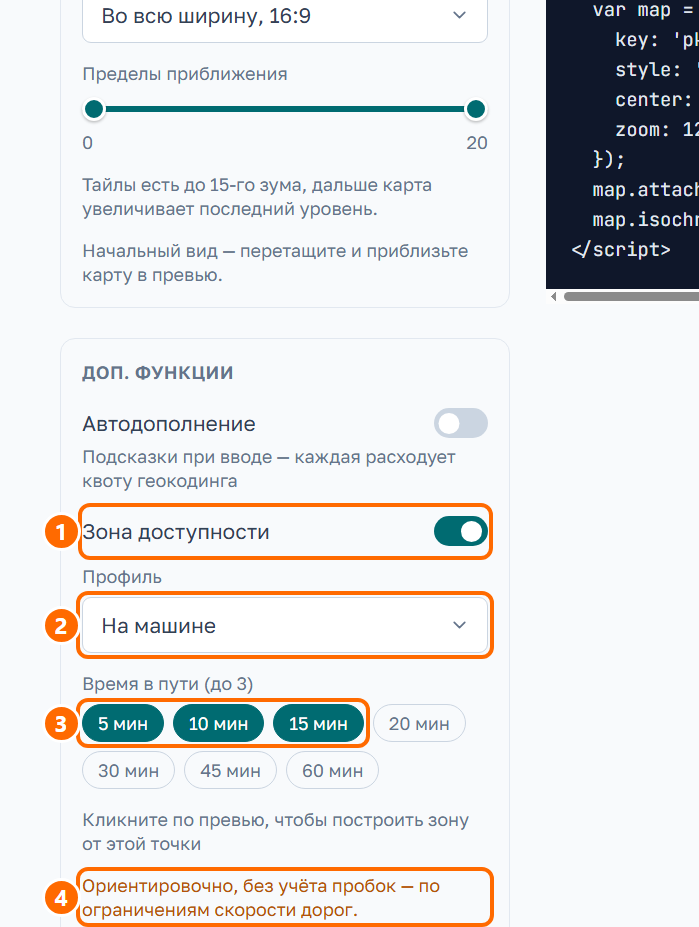
Task: Click the 'Пределы приближения' label
Action: [x=185, y=74]
